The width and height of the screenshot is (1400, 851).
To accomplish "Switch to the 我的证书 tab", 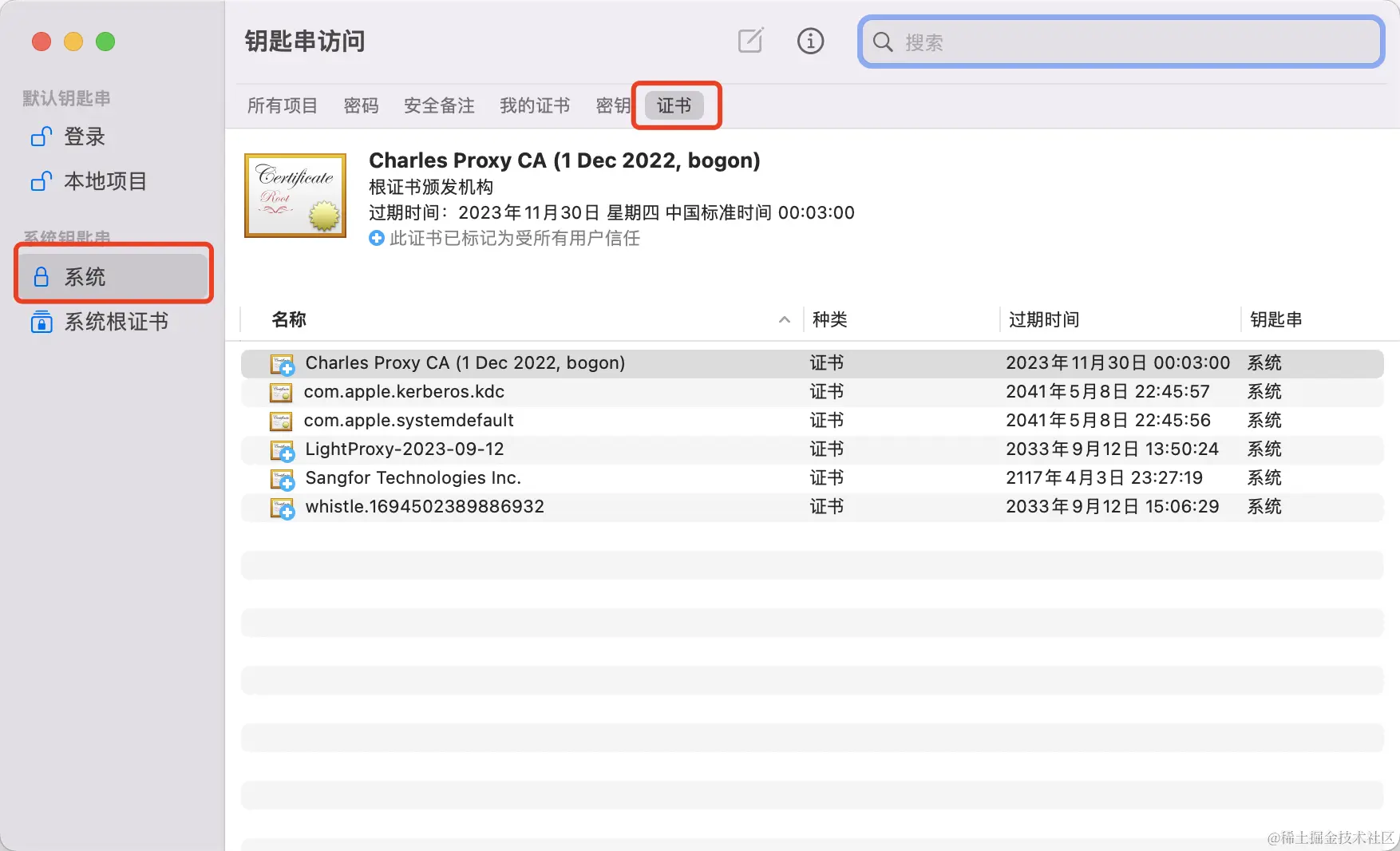I will pos(535,105).
